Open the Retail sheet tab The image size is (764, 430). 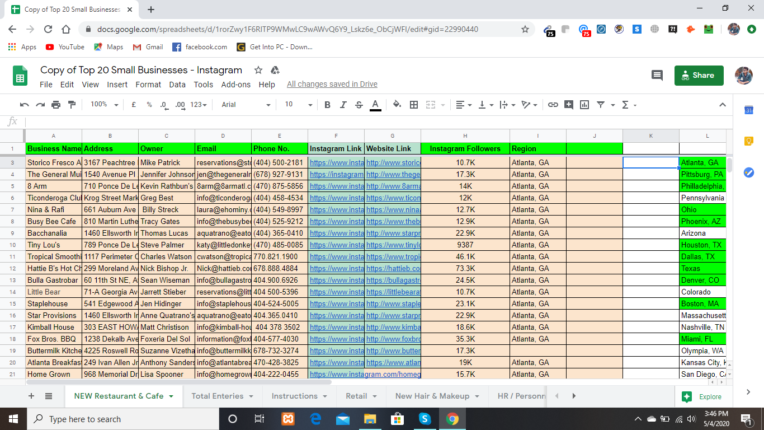[x=361, y=396]
